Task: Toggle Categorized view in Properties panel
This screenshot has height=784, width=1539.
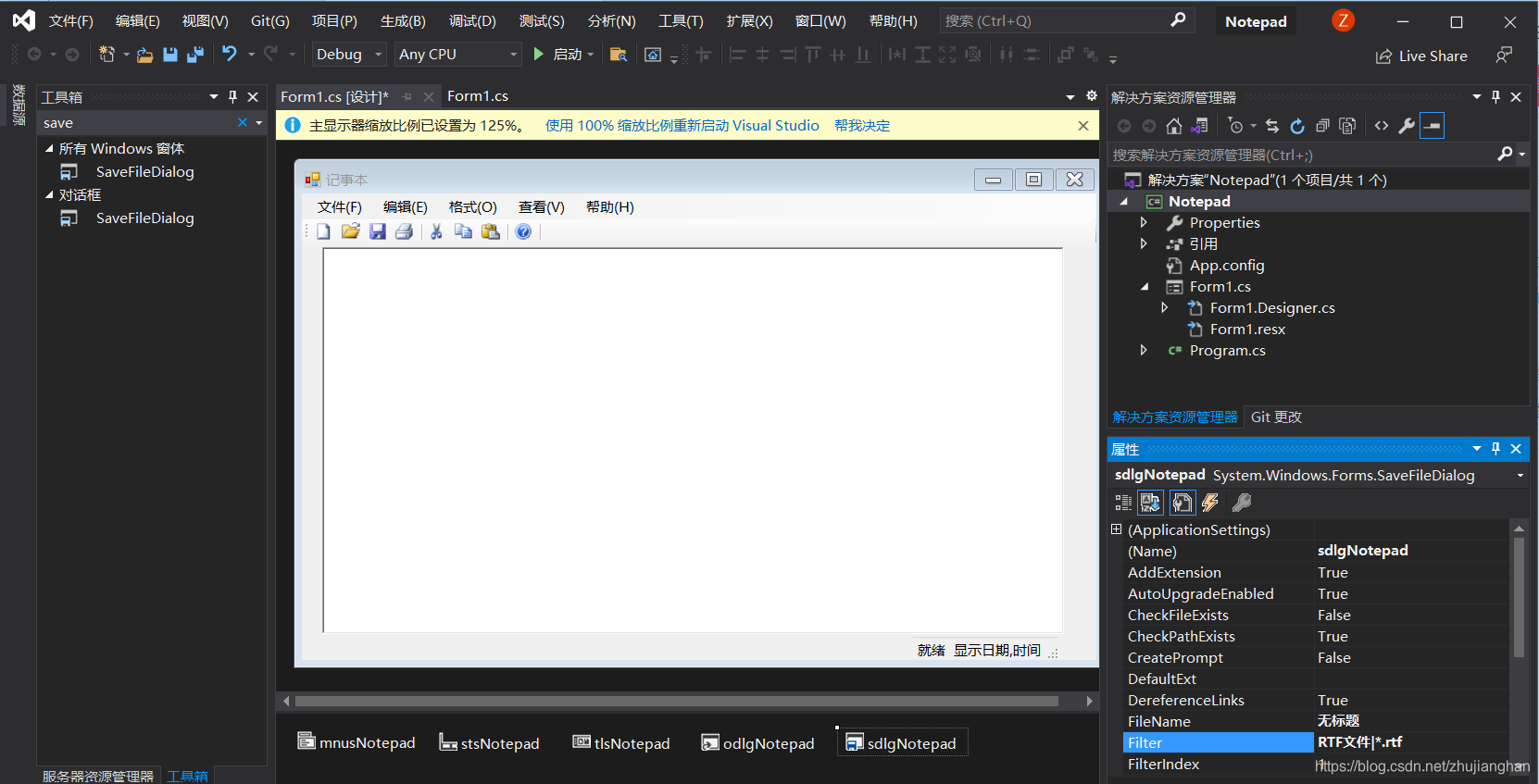Action: click(1123, 503)
